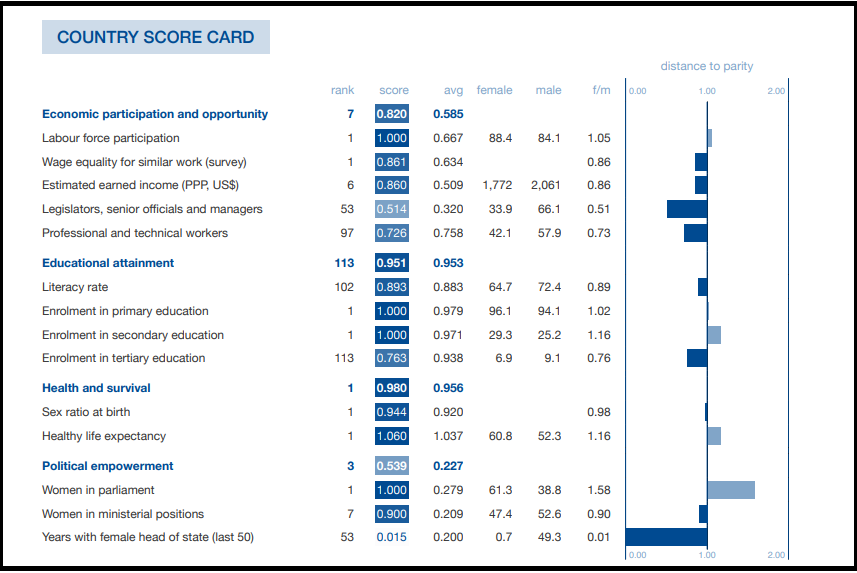857x573 pixels.
Task: Select 'Estimated earned income (PPP, US$)' label
Action: (x=140, y=185)
